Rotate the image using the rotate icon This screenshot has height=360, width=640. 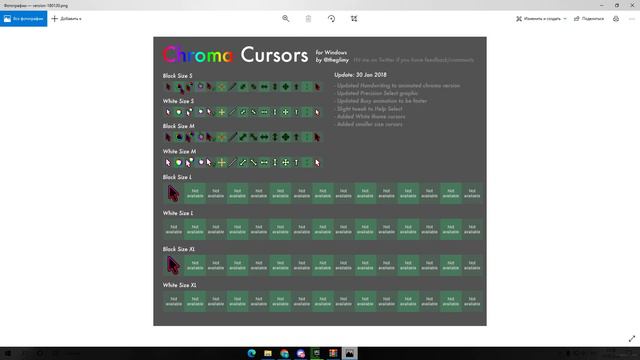click(331, 19)
